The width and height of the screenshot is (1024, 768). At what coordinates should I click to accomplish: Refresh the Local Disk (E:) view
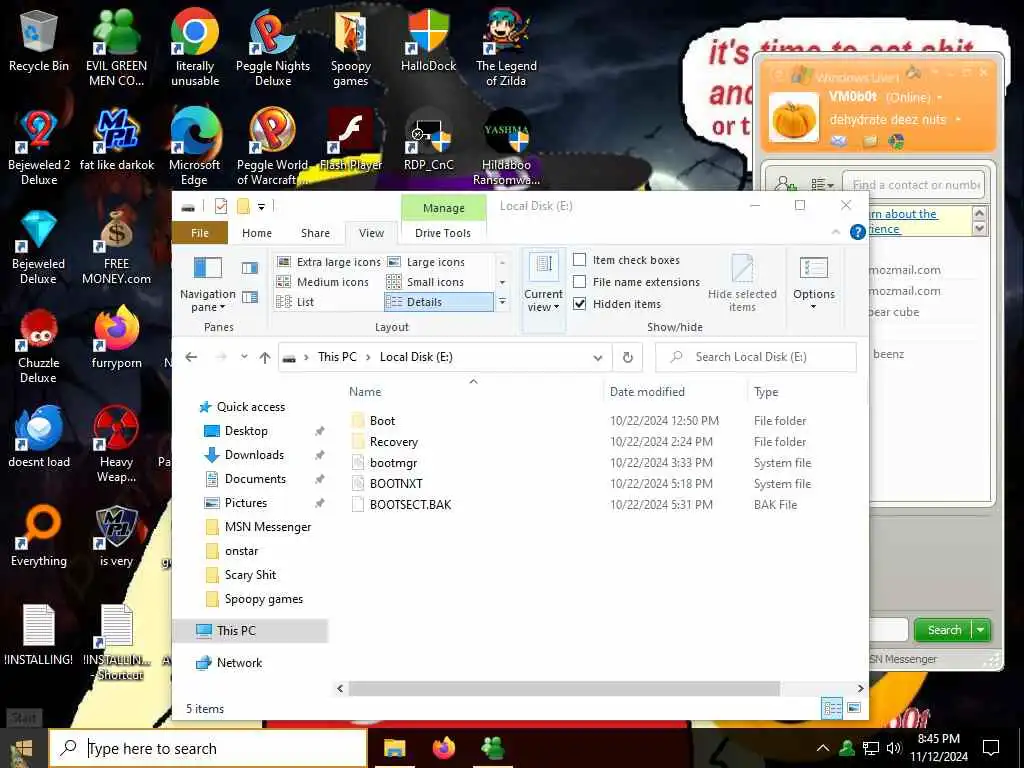(628, 357)
